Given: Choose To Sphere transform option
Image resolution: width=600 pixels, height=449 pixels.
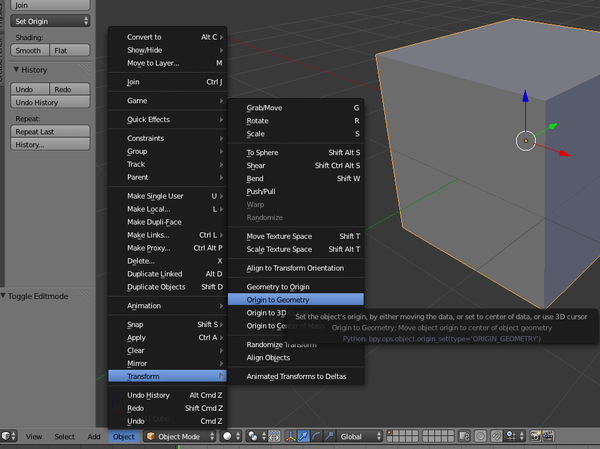Looking at the screenshot, I should tap(296, 152).
